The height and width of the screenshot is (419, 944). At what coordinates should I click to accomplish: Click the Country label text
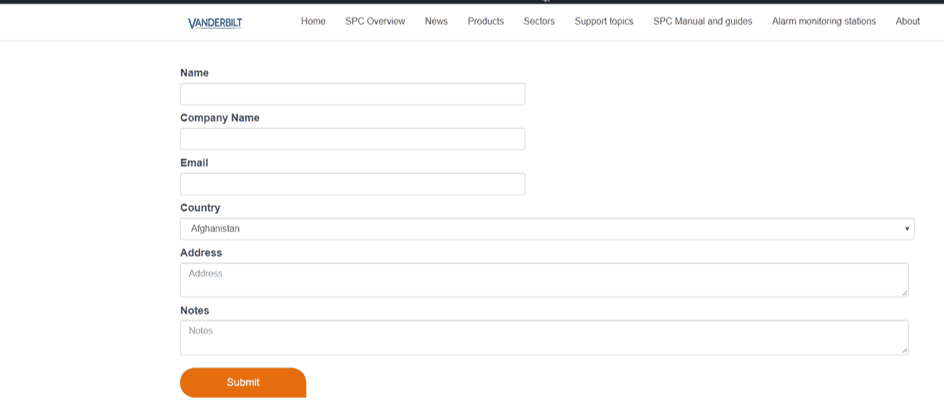point(200,208)
